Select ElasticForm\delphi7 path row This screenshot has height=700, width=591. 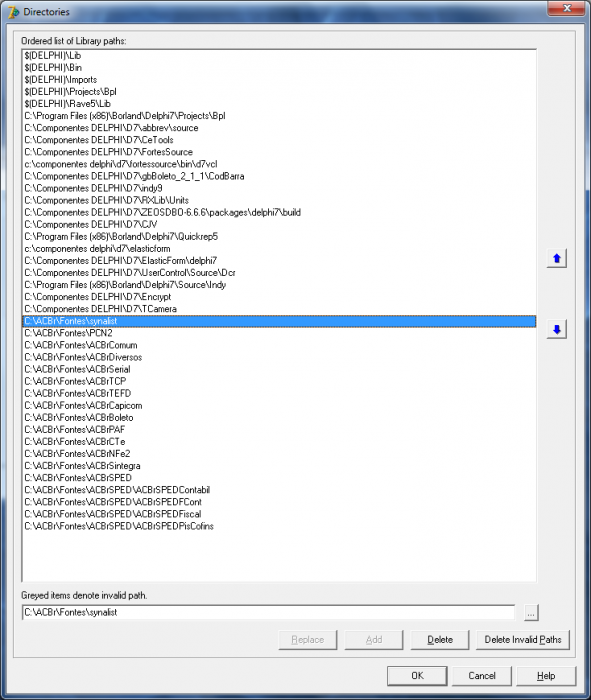point(279,261)
